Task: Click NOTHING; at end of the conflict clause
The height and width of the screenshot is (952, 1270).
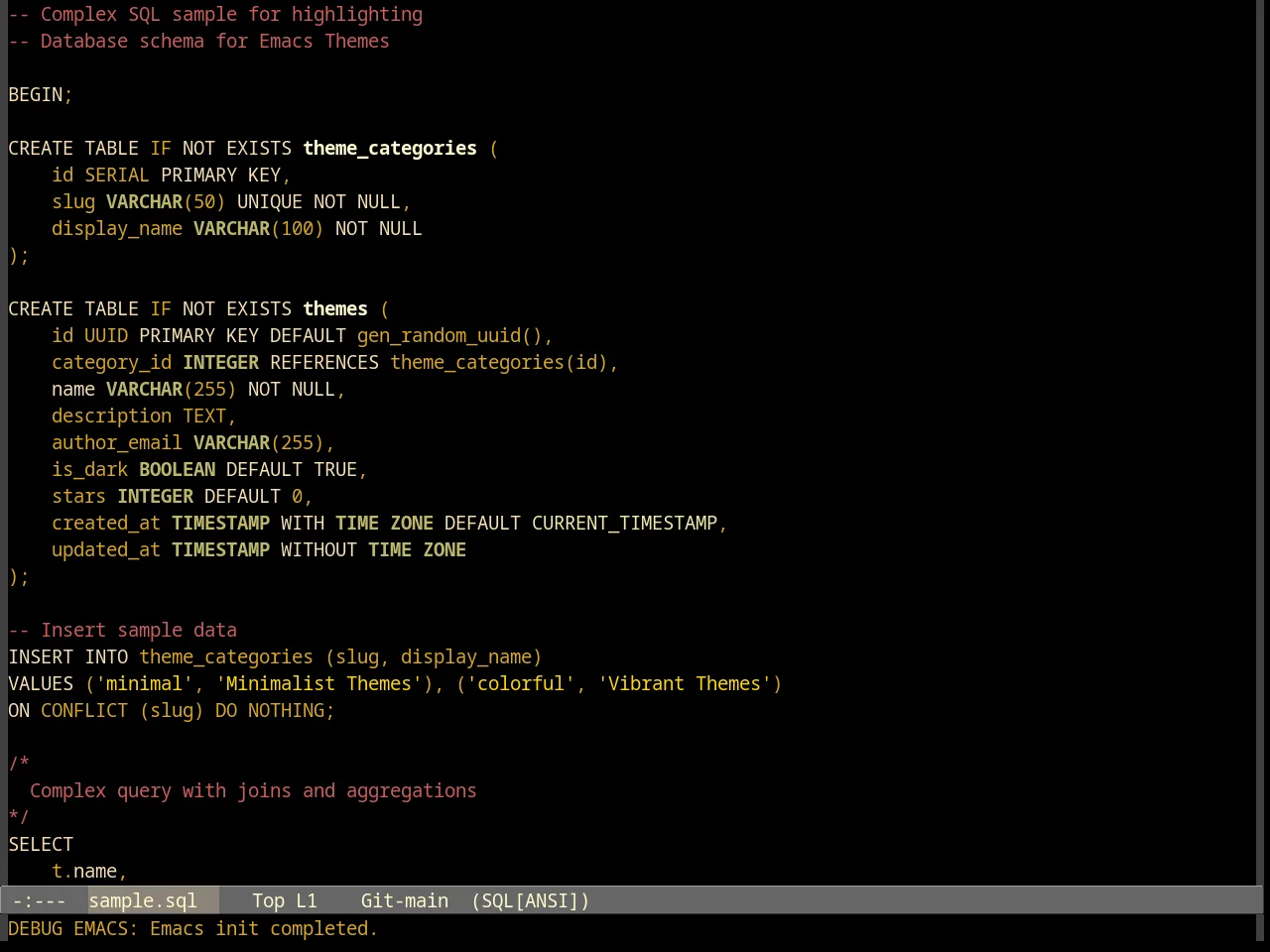Action: tap(292, 710)
